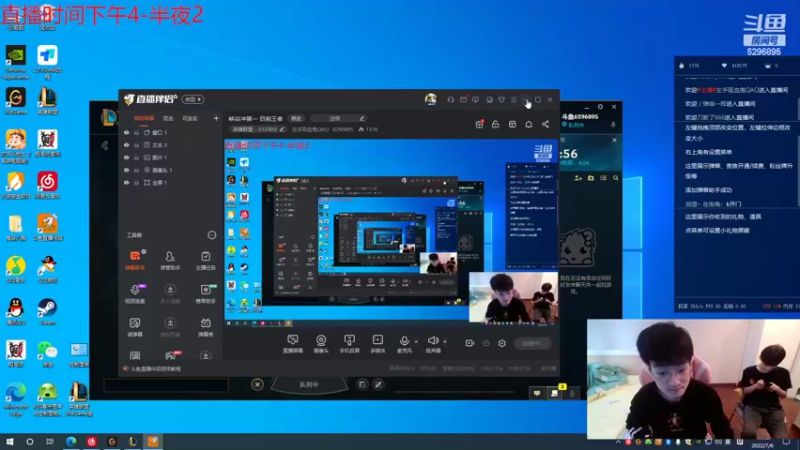
Task: Open the mail icon in title bar
Action: [x=463, y=99]
